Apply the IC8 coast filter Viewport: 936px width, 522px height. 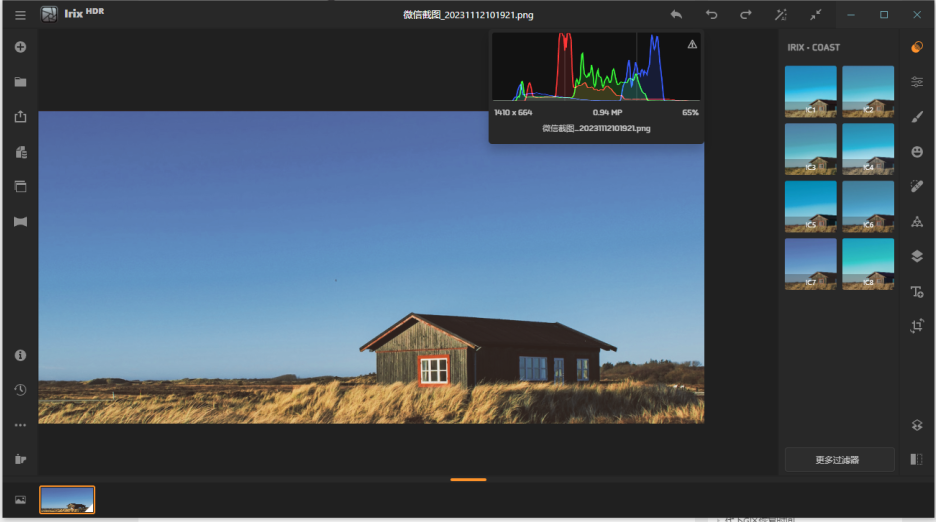pyautogui.click(x=868, y=264)
